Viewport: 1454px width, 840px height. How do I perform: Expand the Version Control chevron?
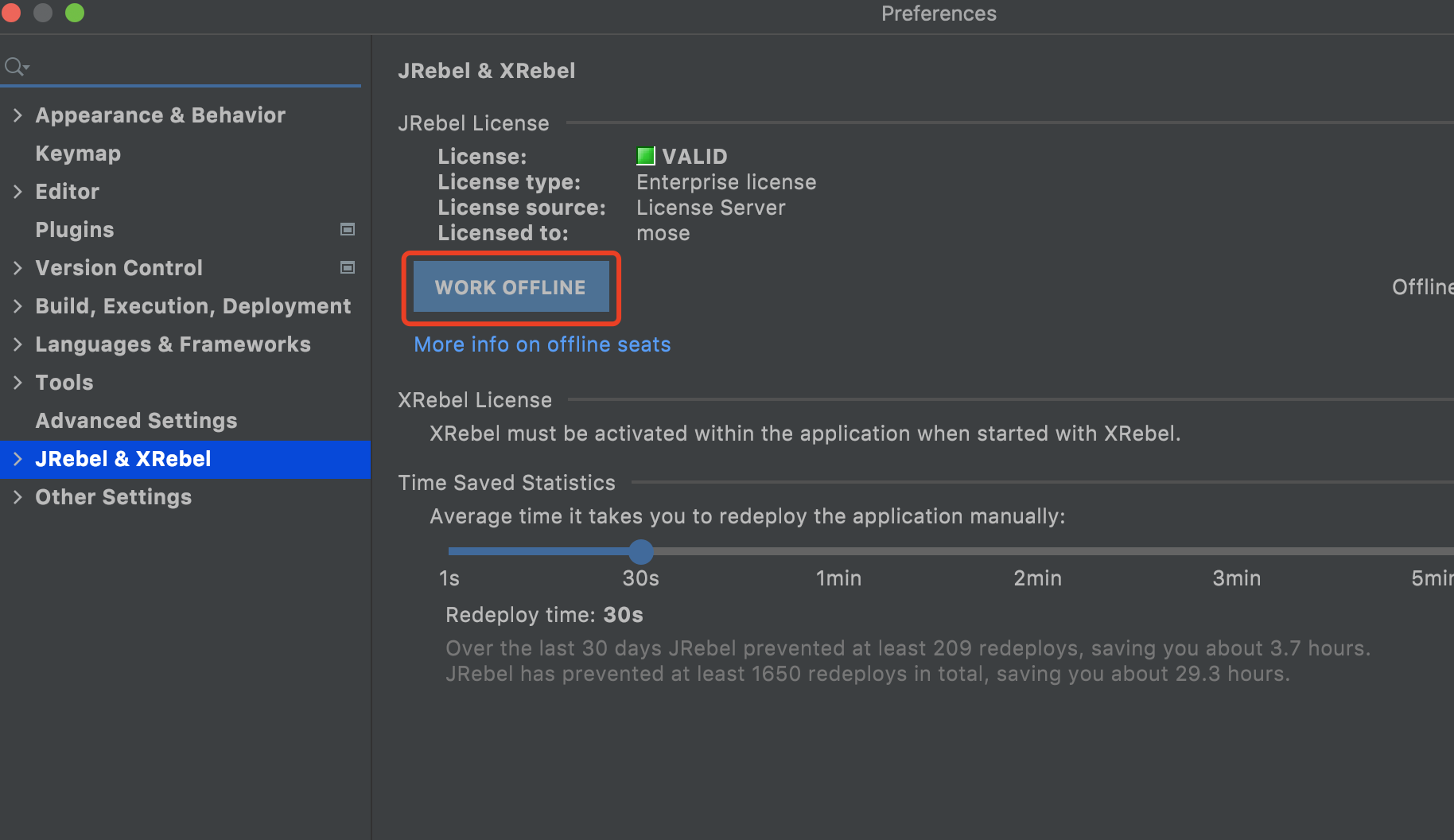pyautogui.click(x=17, y=268)
